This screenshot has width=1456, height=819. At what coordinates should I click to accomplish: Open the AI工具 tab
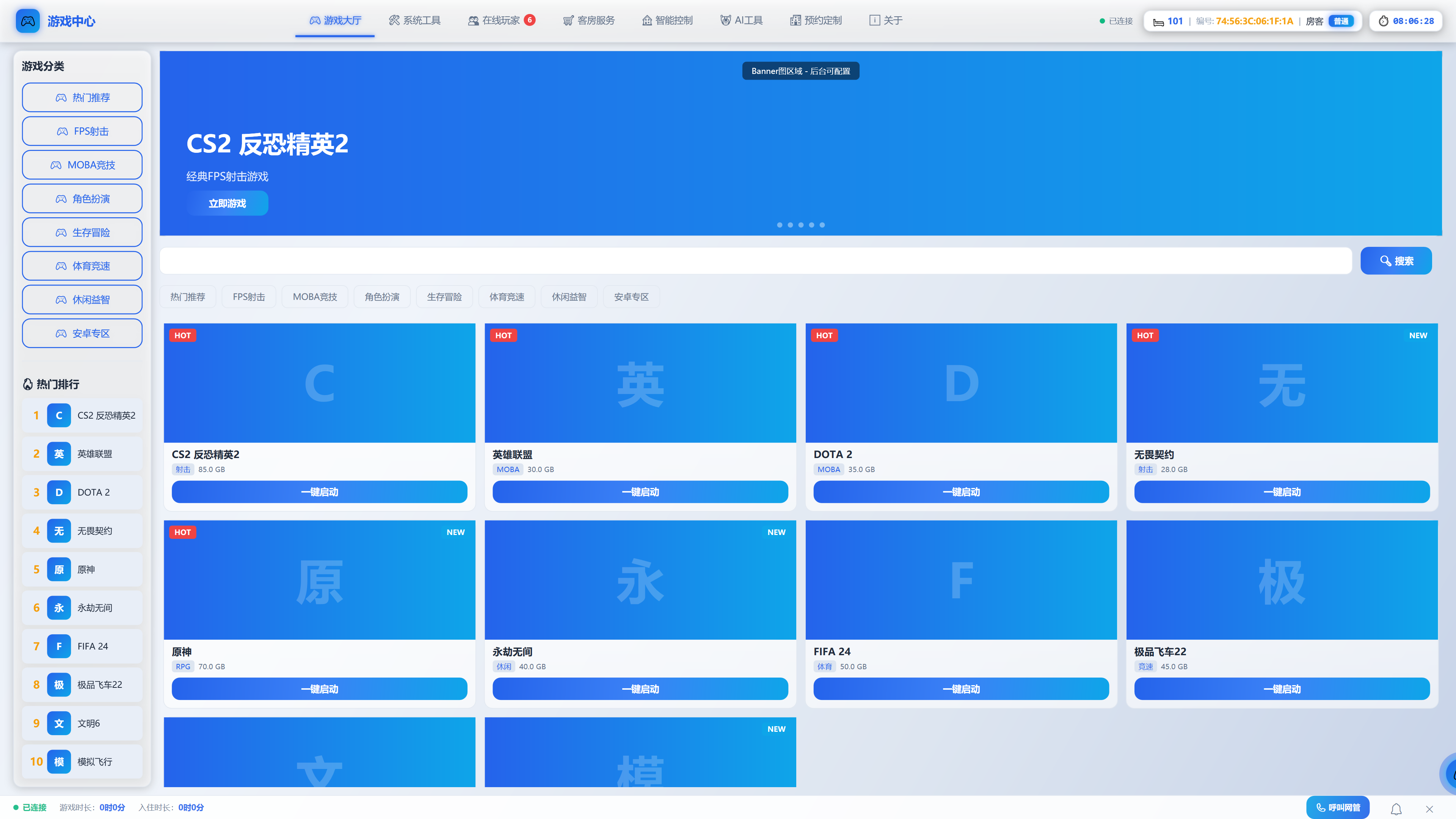click(742, 20)
